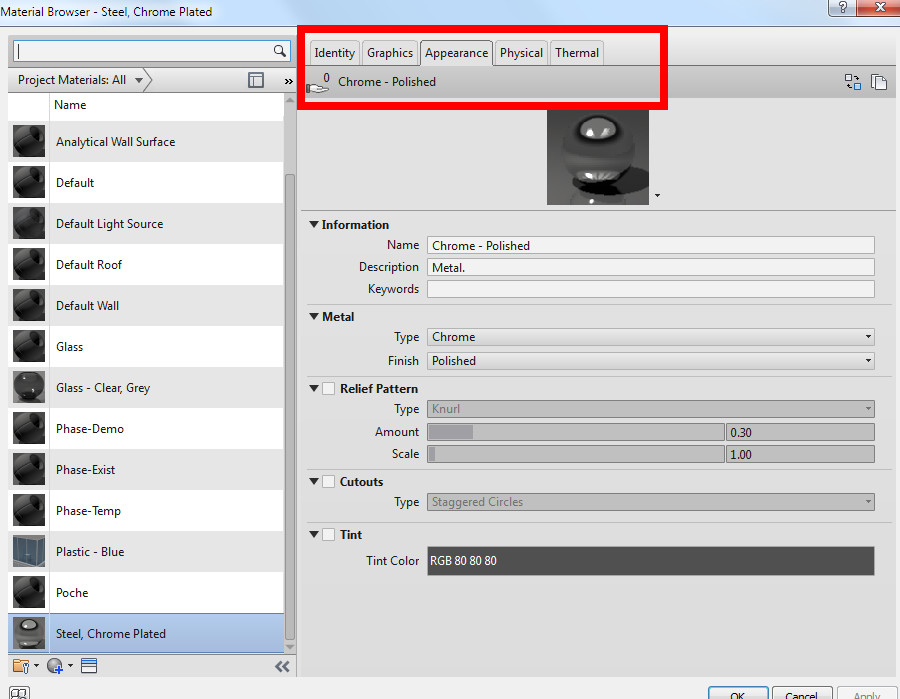The height and width of the screenshot is (699, 900).
Task: Toggle library panel view icon
Action: [x=256, y=80]
